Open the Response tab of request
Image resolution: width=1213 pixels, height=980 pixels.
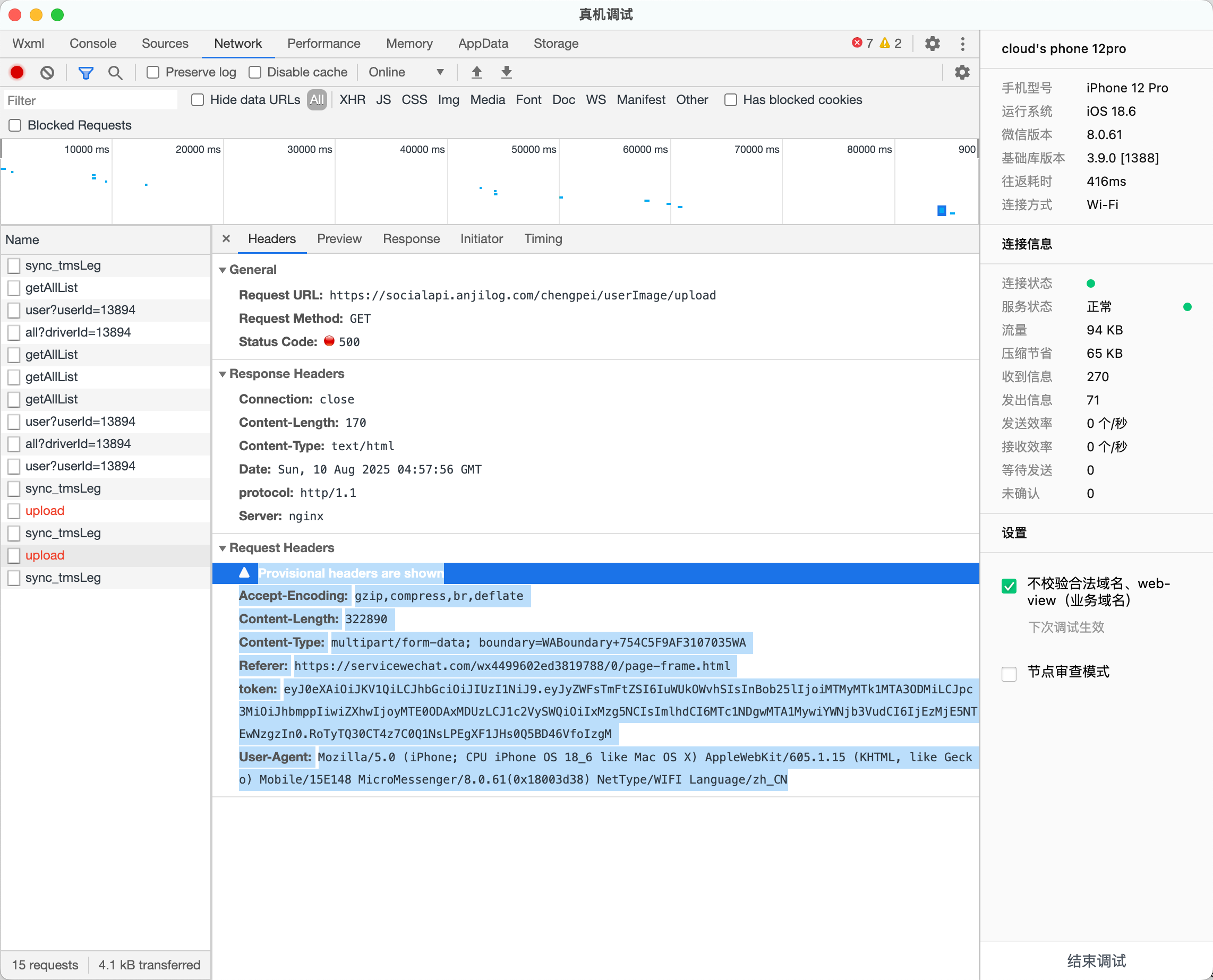[411, 239]
